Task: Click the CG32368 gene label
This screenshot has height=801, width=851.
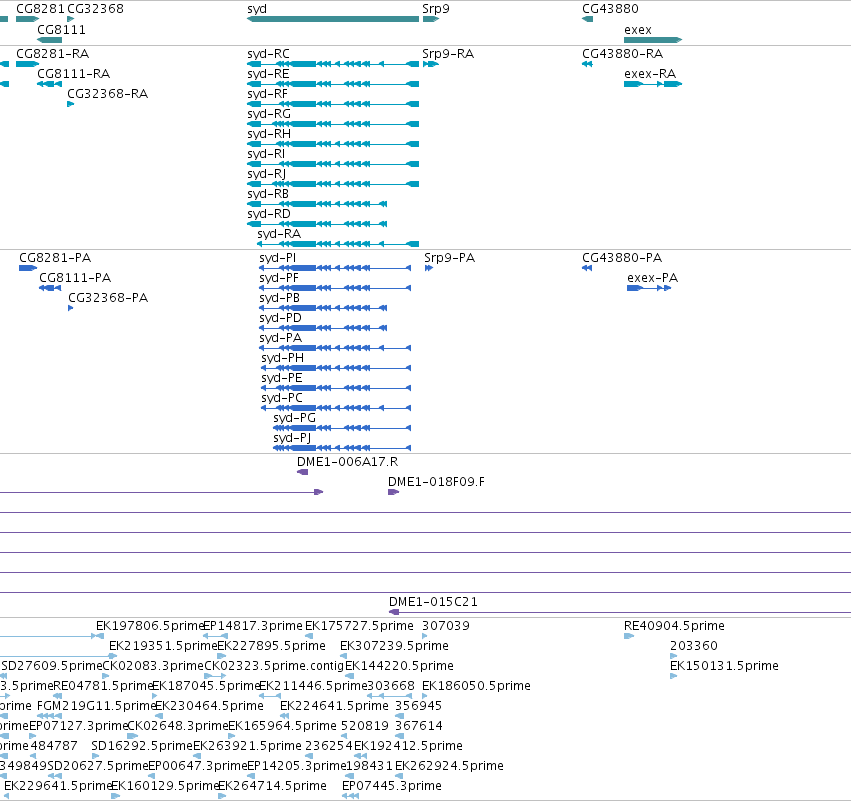Action: pyautogui.click(x=96, y=9)
